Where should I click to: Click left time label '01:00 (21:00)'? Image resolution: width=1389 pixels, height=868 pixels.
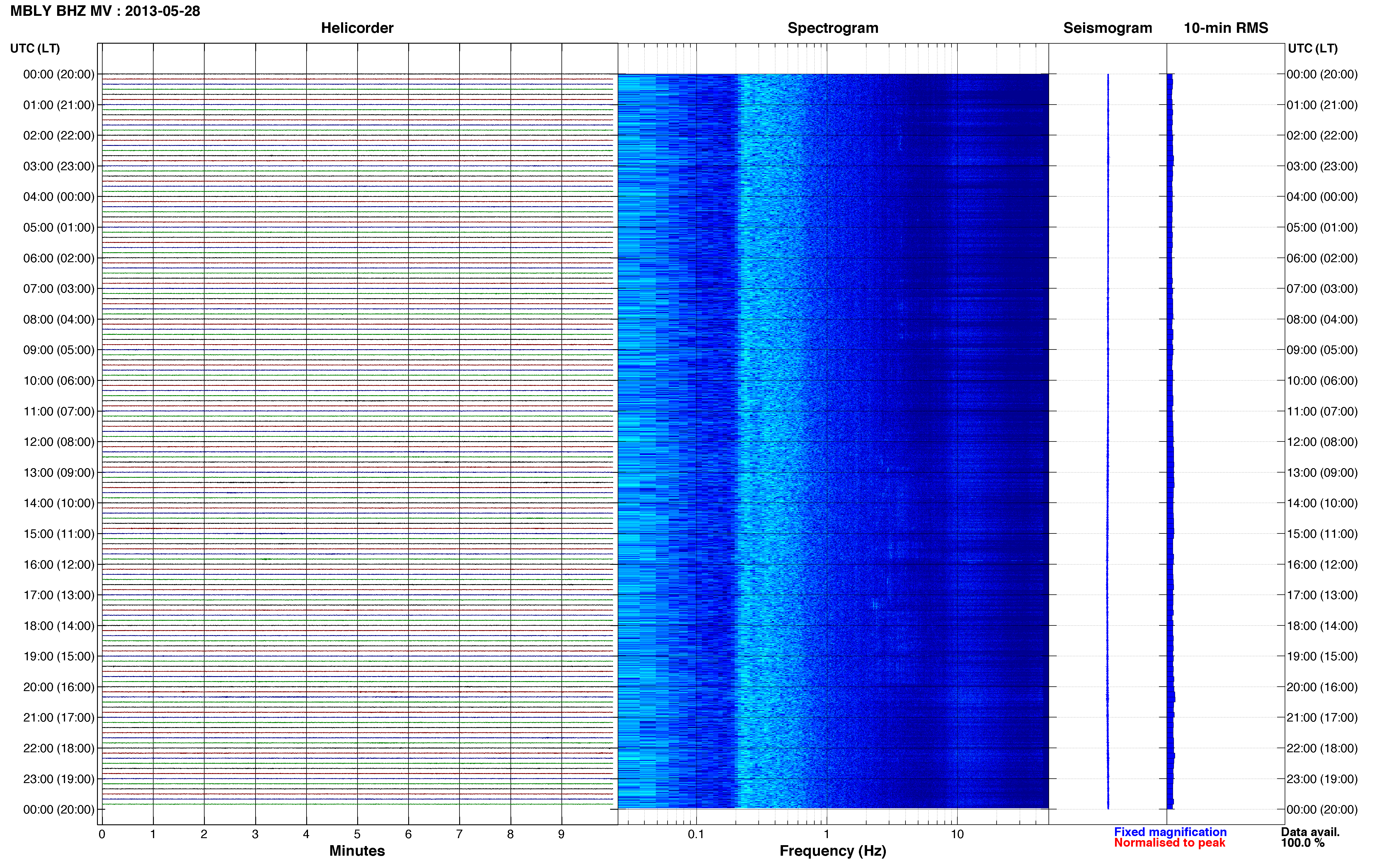(x=59, y=105)
